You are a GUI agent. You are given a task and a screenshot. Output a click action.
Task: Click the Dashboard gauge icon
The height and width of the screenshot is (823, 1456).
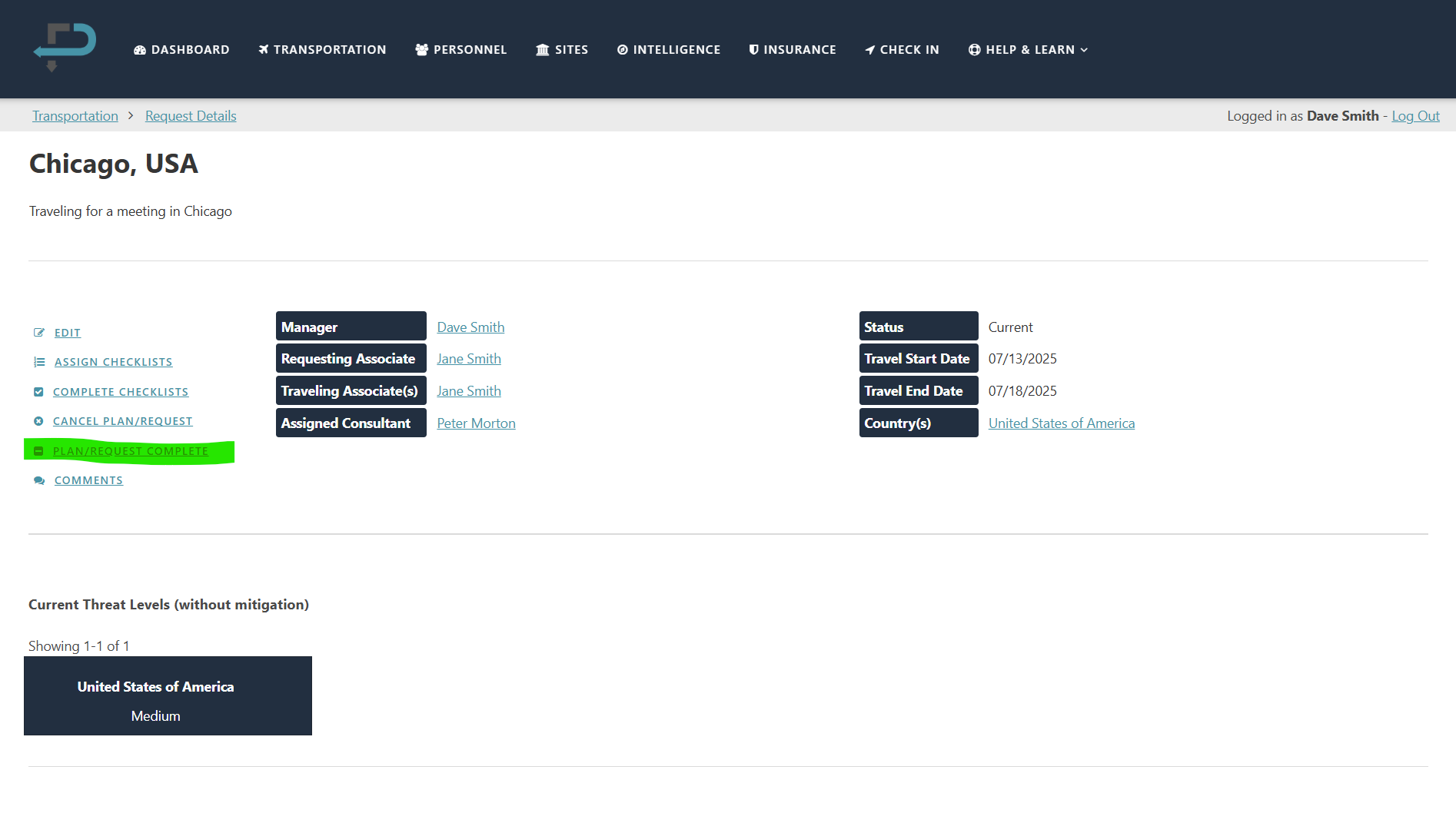[x=140, y=50]
